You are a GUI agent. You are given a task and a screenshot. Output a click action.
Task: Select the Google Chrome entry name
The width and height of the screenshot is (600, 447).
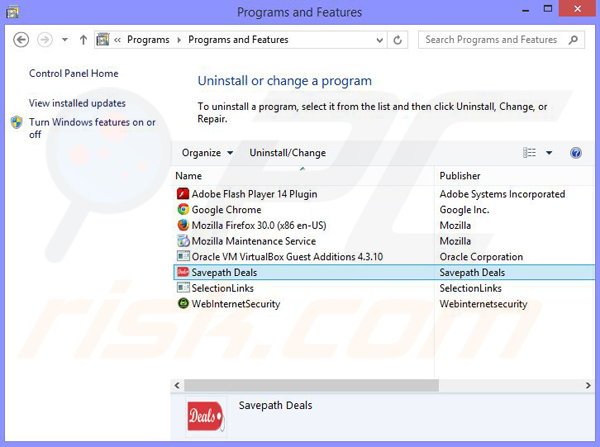tap(227, 210)
